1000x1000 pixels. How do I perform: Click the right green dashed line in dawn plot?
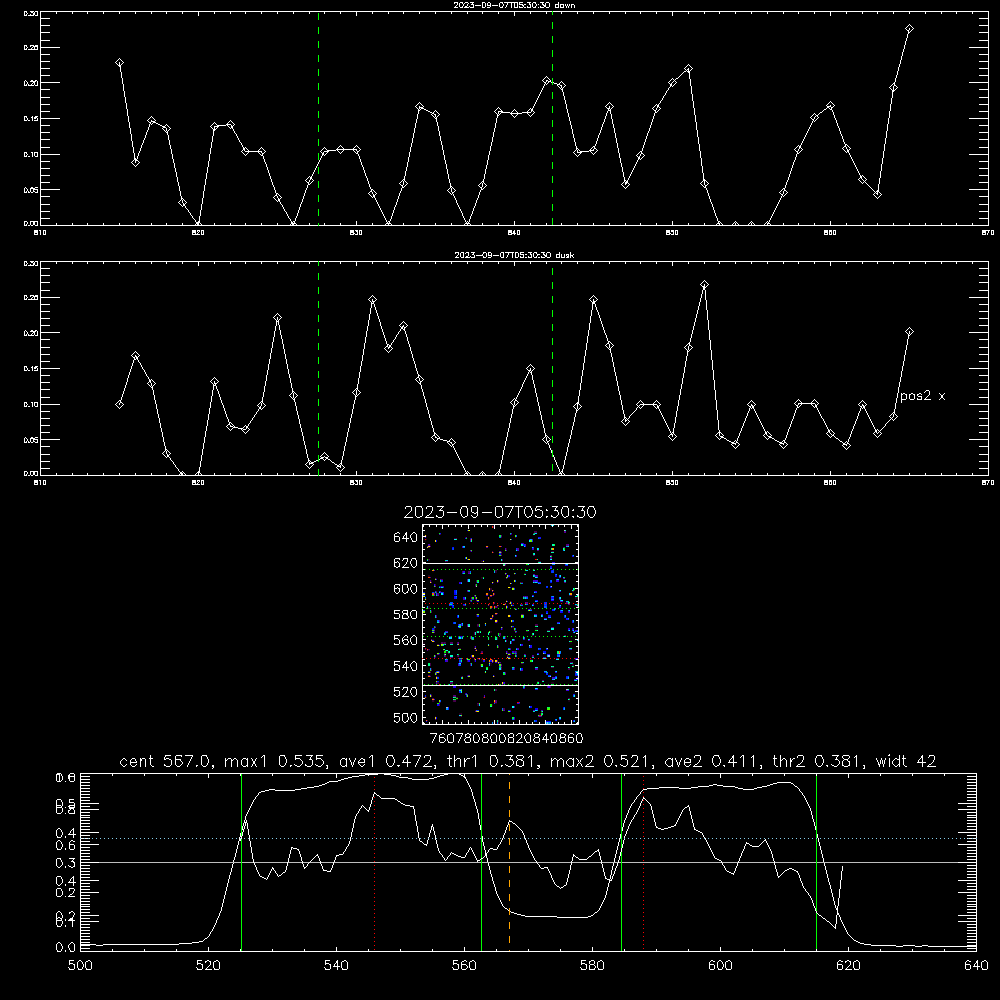pos(552,118)
